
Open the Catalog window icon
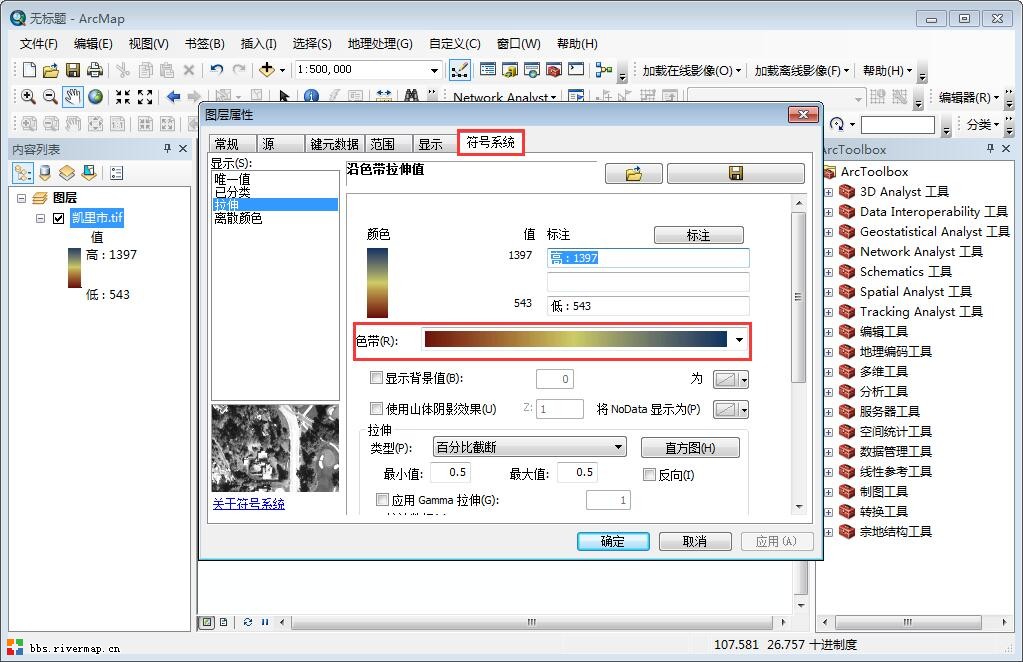point(510,70)
